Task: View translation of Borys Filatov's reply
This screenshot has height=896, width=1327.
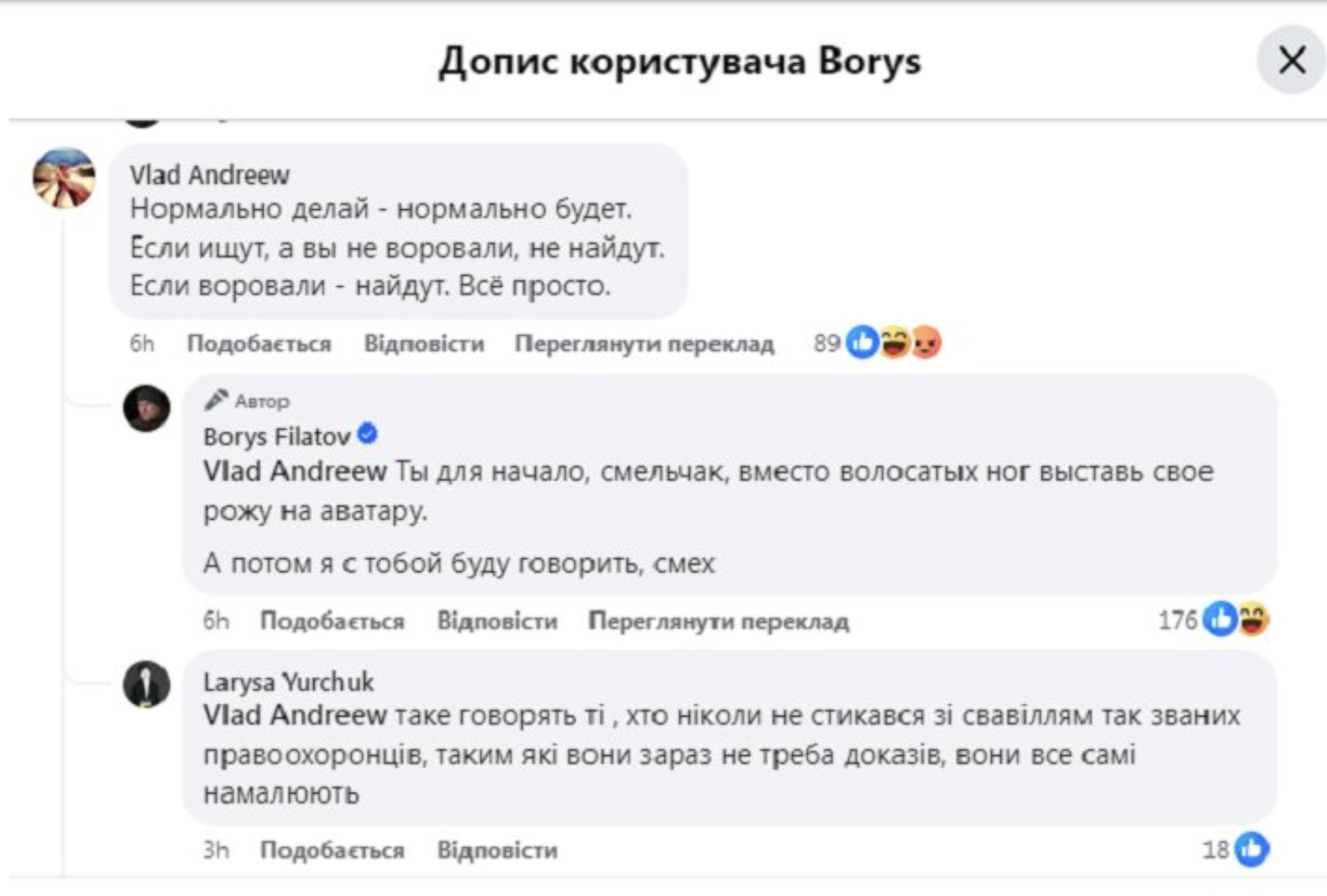Action: pyautogui.click(x=718, y=621)
